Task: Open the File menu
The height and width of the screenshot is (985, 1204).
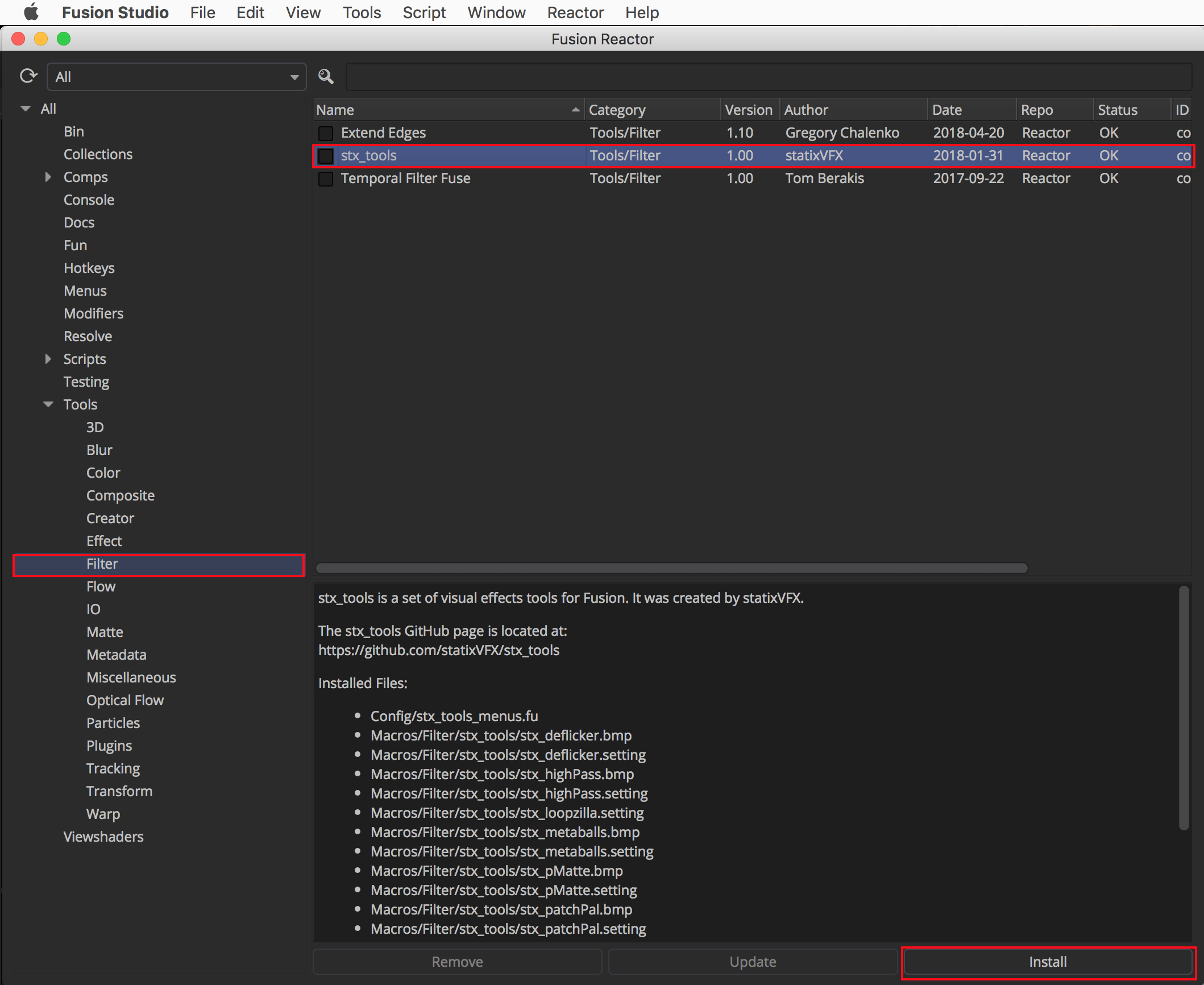Action: tap(202, 12)
